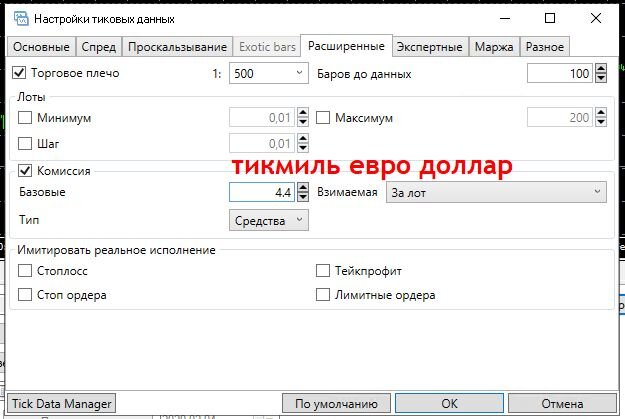This screenshot has width=625, height=419.
Task: Click the tick data settings window icon
Action: pos(21,18)
